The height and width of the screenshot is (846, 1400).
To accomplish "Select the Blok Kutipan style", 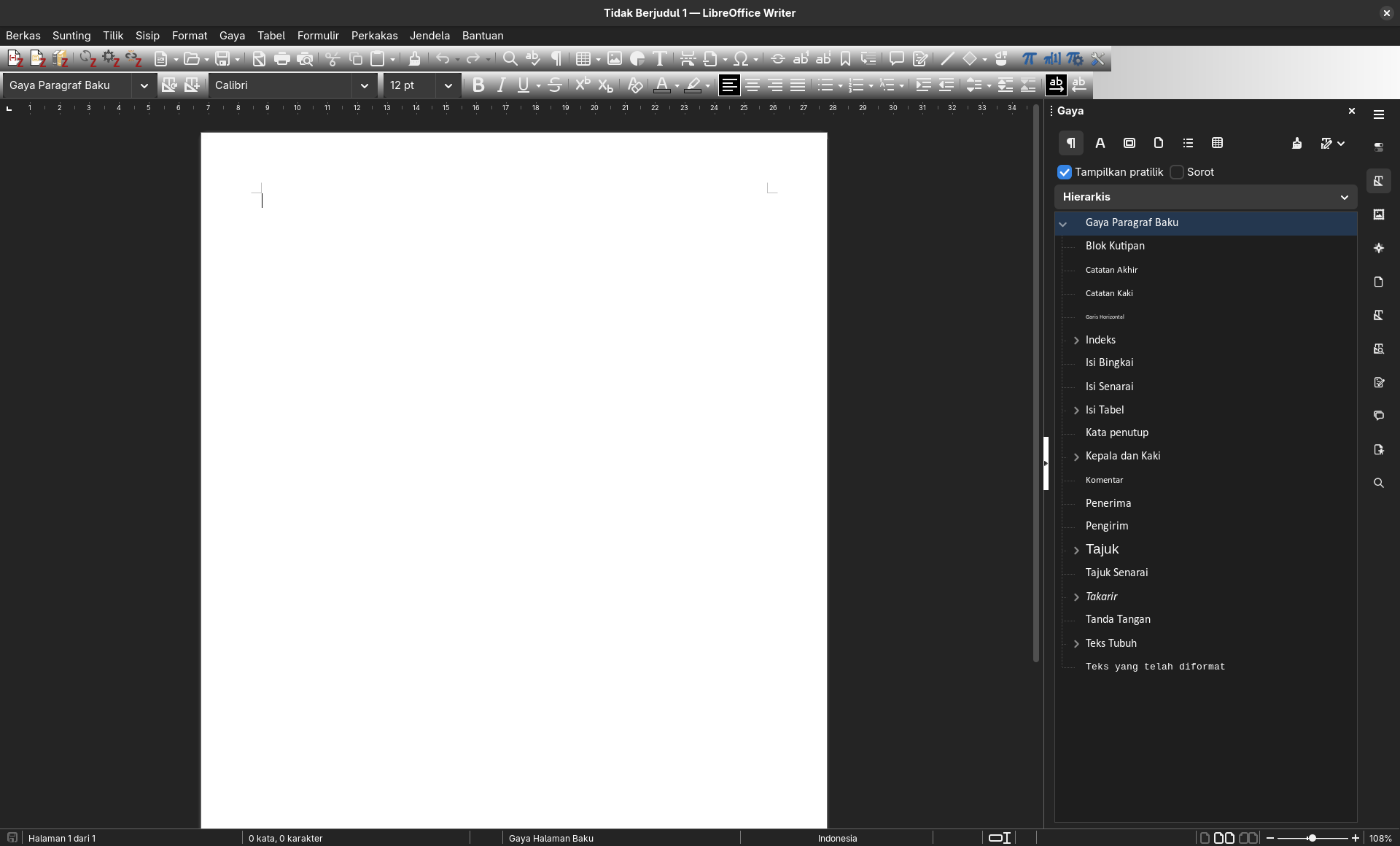I will [1114, 246].
